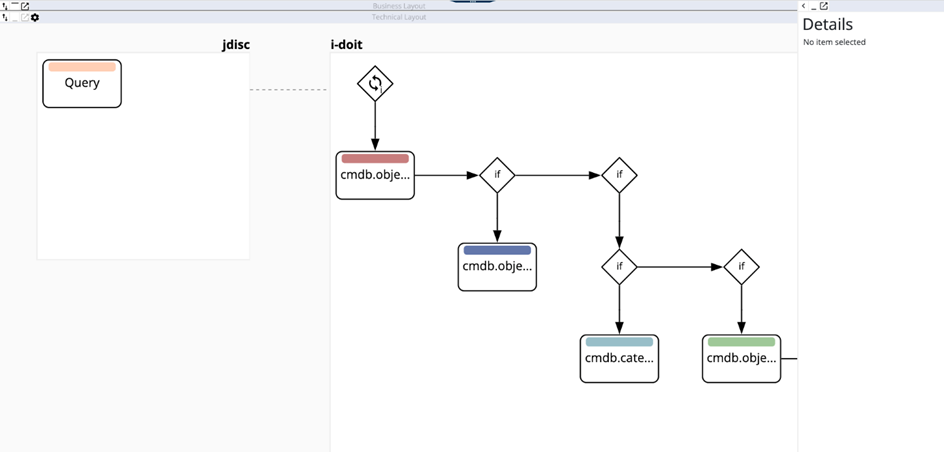Switch to the Business Layout header
Image resolution: width=944 pixels, height=452 pixels.
[399, 6]
